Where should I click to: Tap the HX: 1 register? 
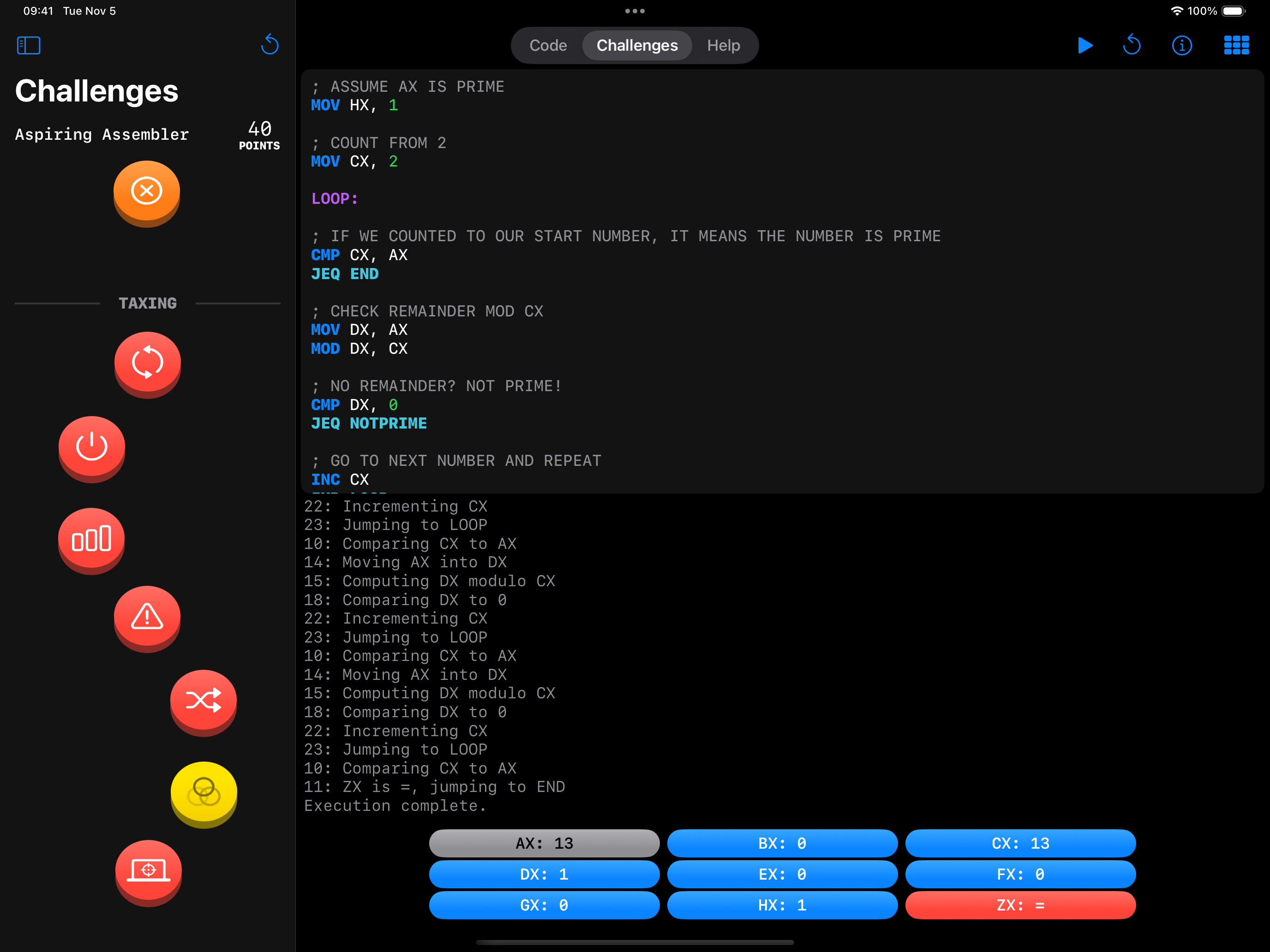click(782, 905)
